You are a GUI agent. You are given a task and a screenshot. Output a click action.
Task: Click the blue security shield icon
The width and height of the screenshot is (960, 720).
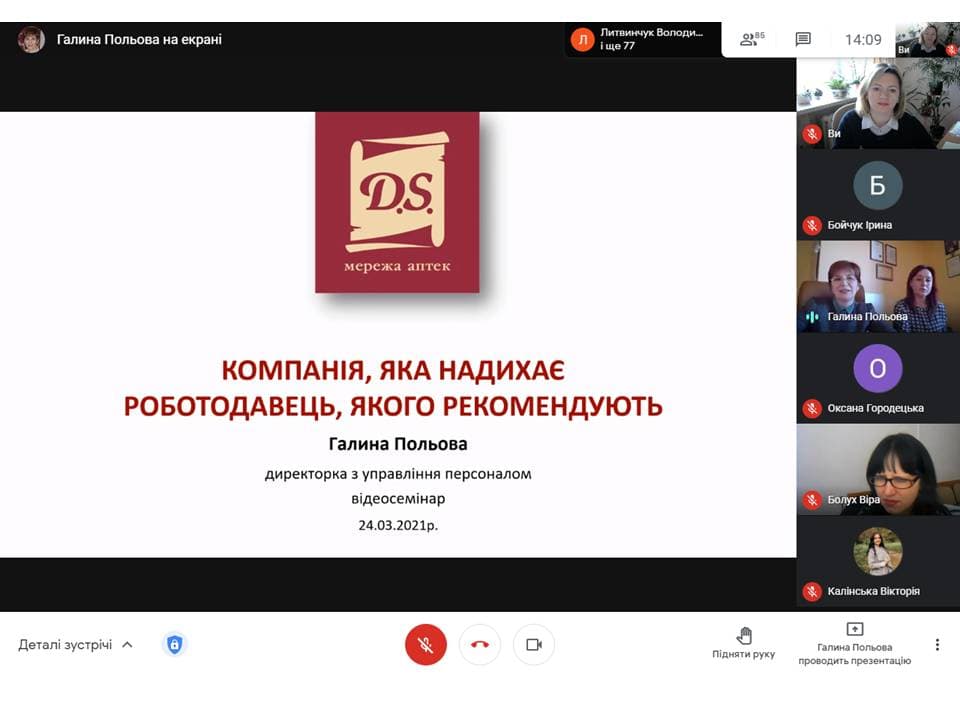click(174, 644)
